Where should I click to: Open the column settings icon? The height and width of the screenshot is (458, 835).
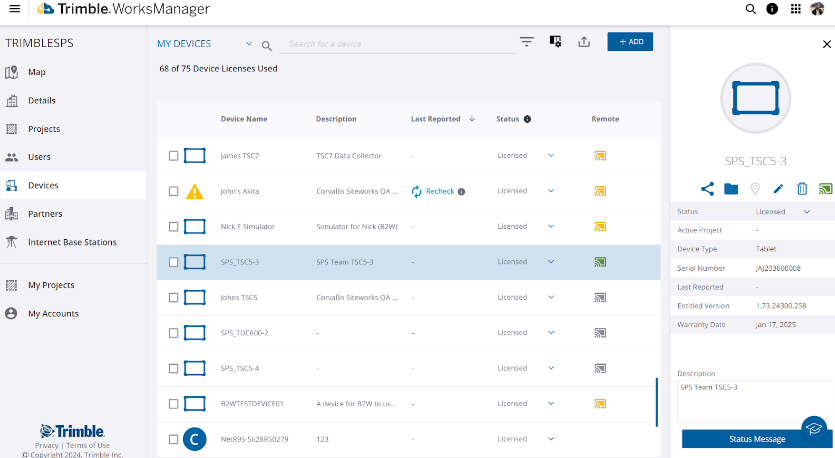[x=555, y=42]
